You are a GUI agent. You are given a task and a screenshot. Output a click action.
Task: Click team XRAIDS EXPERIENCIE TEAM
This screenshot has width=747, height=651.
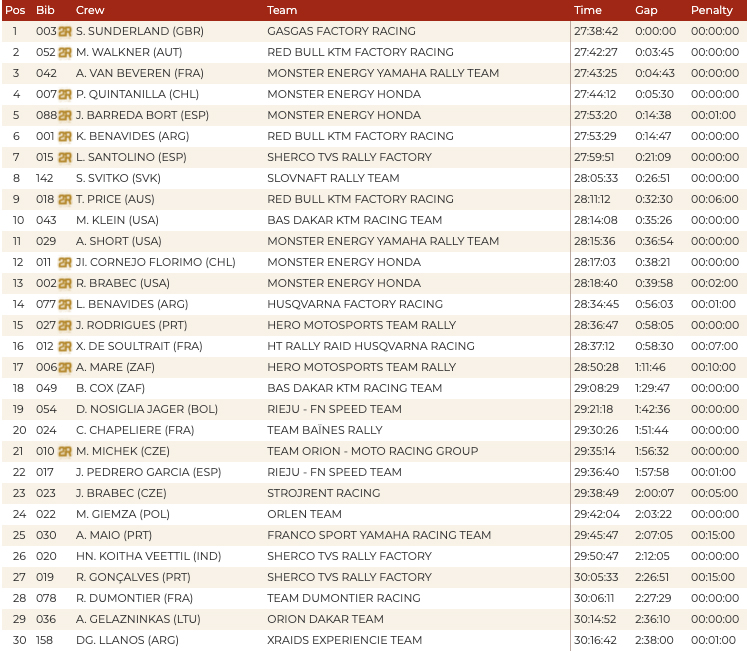[344, 640]
